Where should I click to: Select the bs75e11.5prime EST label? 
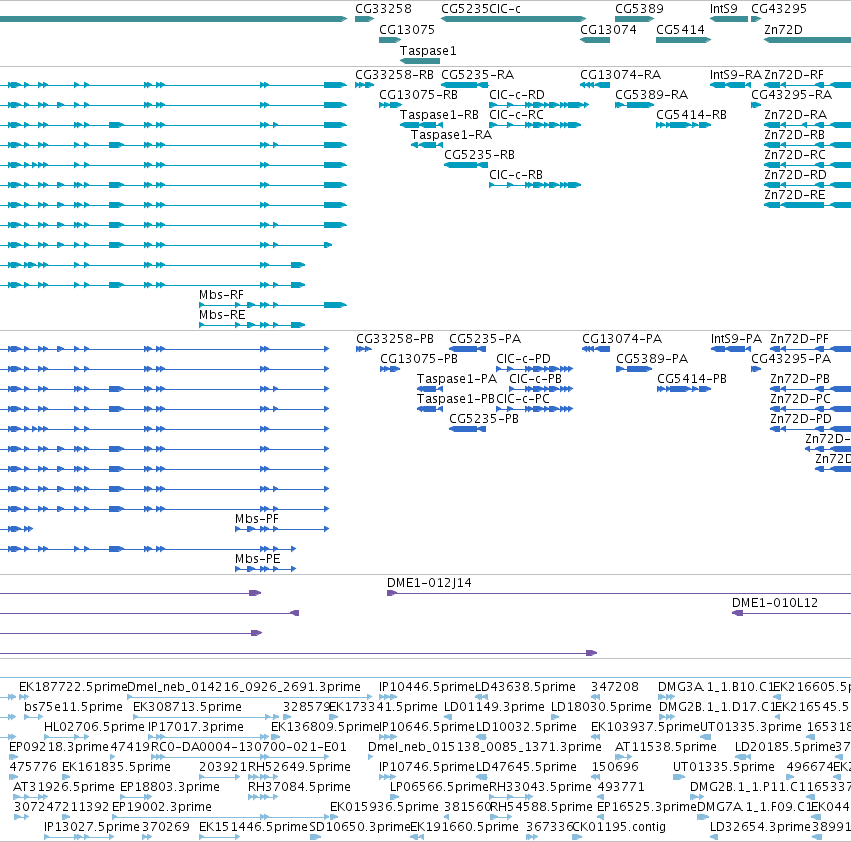click(x=73, y=707)
